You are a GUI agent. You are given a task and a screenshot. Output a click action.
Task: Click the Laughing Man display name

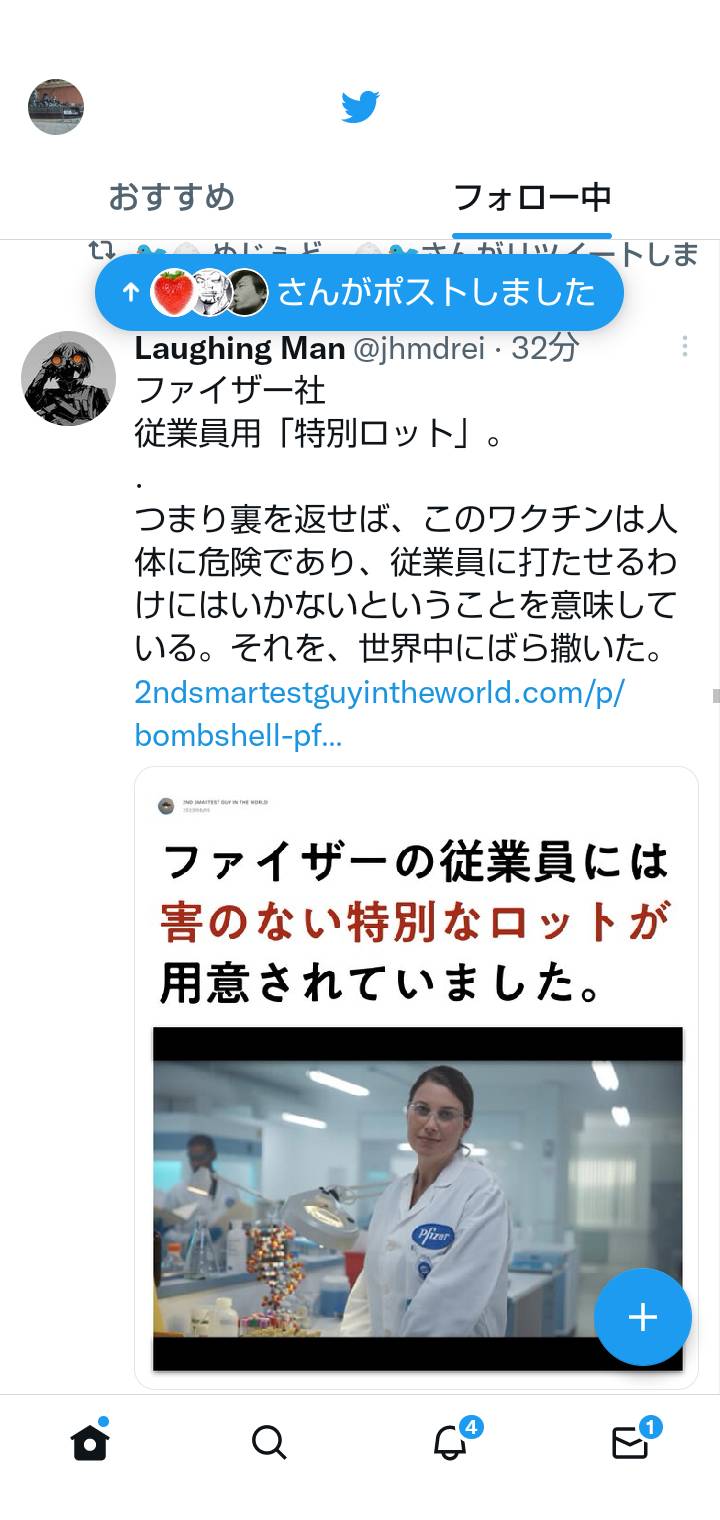pos(240,347)
